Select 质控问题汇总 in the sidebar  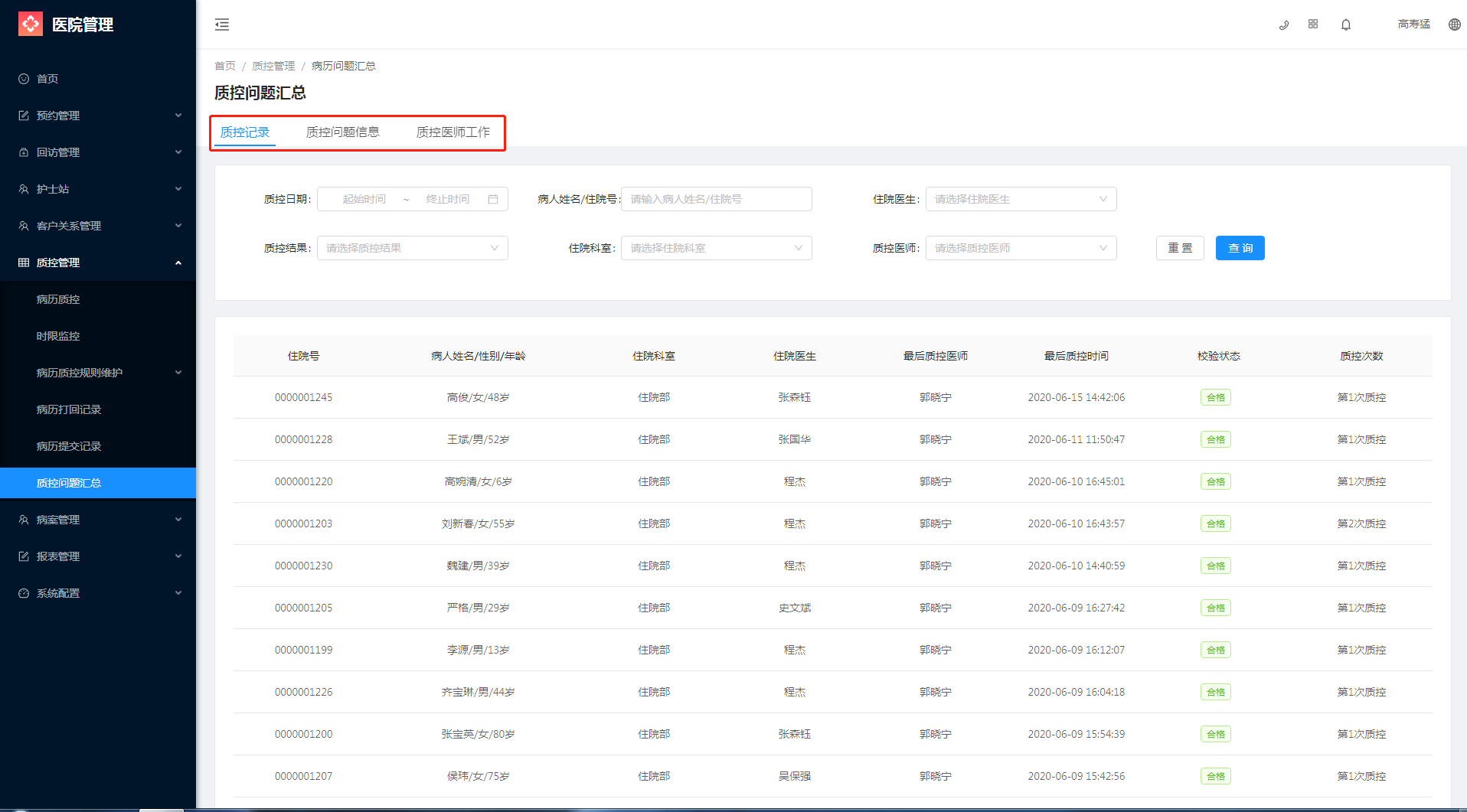(x=98, y=483)
